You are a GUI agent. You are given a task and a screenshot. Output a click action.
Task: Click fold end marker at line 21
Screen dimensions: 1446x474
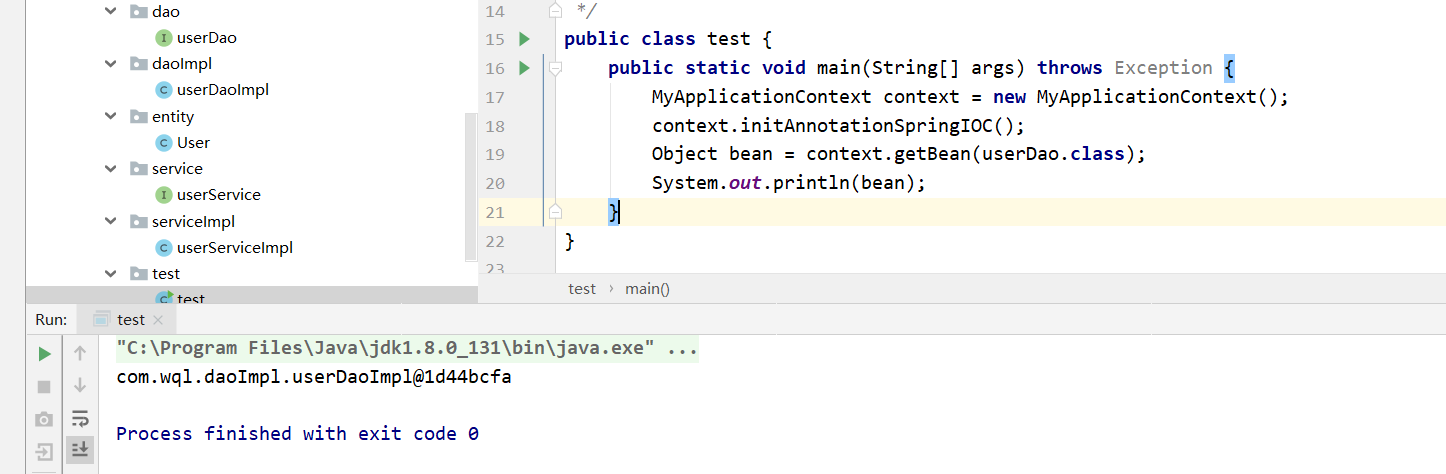click(555, 212)
